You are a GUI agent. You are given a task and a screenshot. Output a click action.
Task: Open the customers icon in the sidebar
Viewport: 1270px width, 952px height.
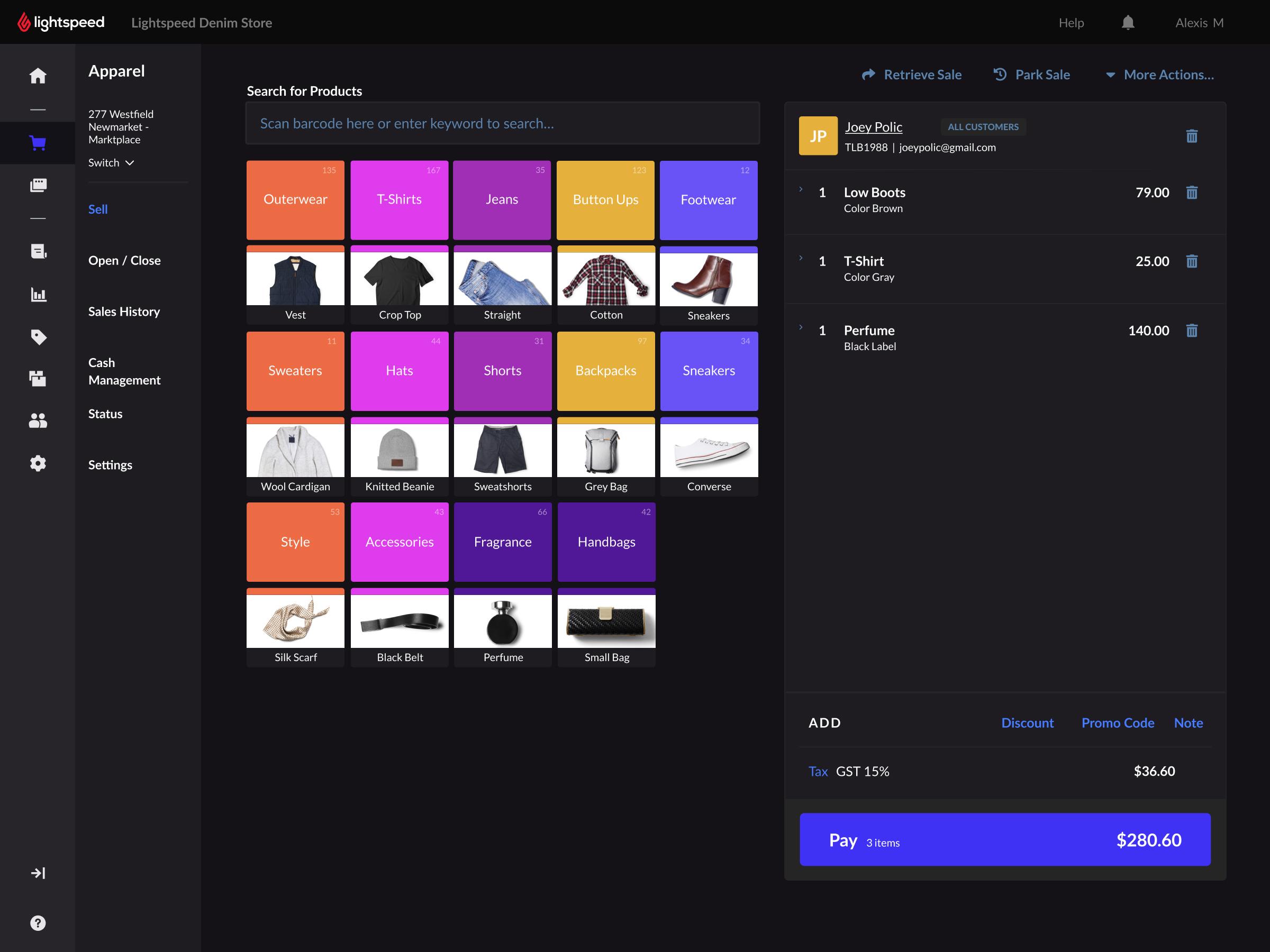(x=38, y=420)
